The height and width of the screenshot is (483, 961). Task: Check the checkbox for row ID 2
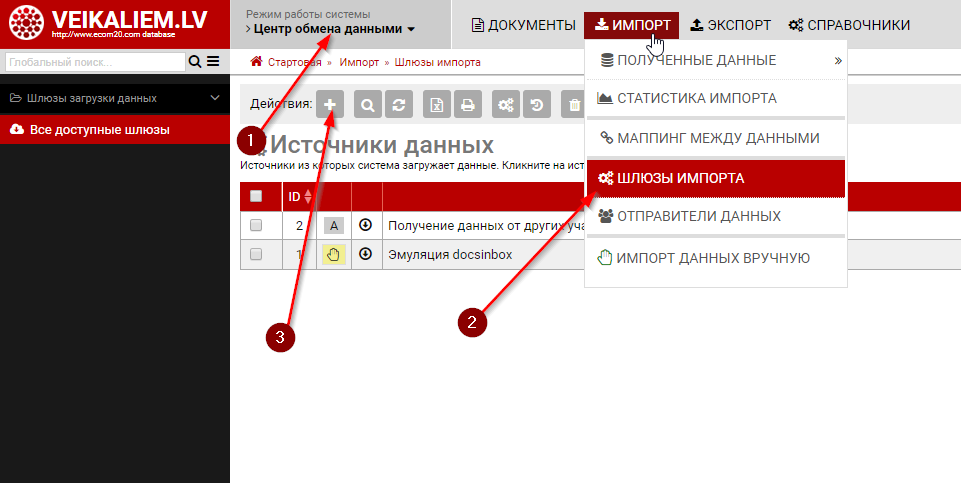tap(256, 225)
